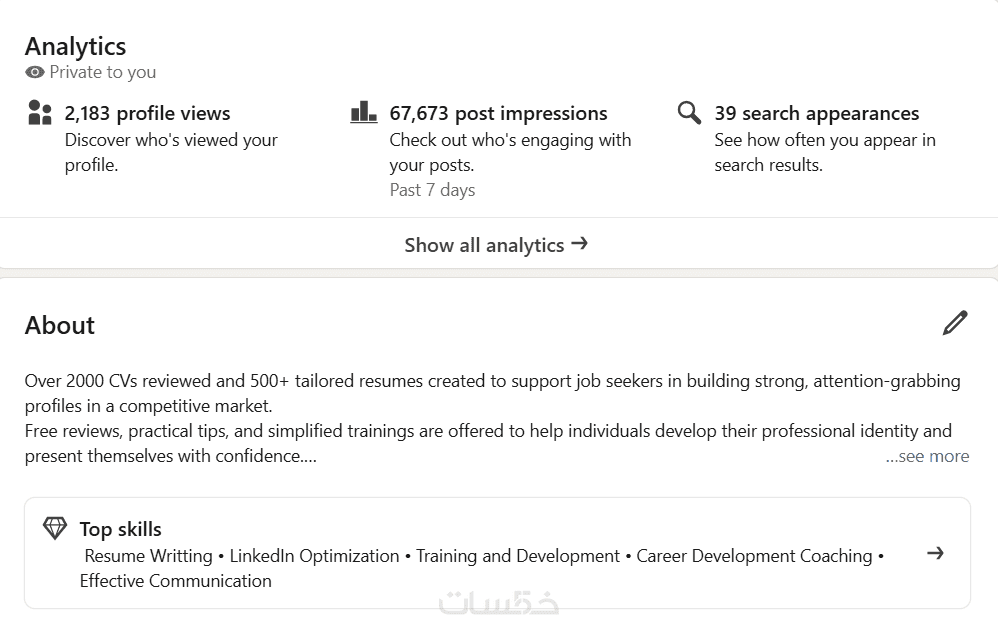Image resolution: width=998 pixels, height=628 pixels.
Task: Click the arrow next to Show all analytics
Action: (579, 244)
